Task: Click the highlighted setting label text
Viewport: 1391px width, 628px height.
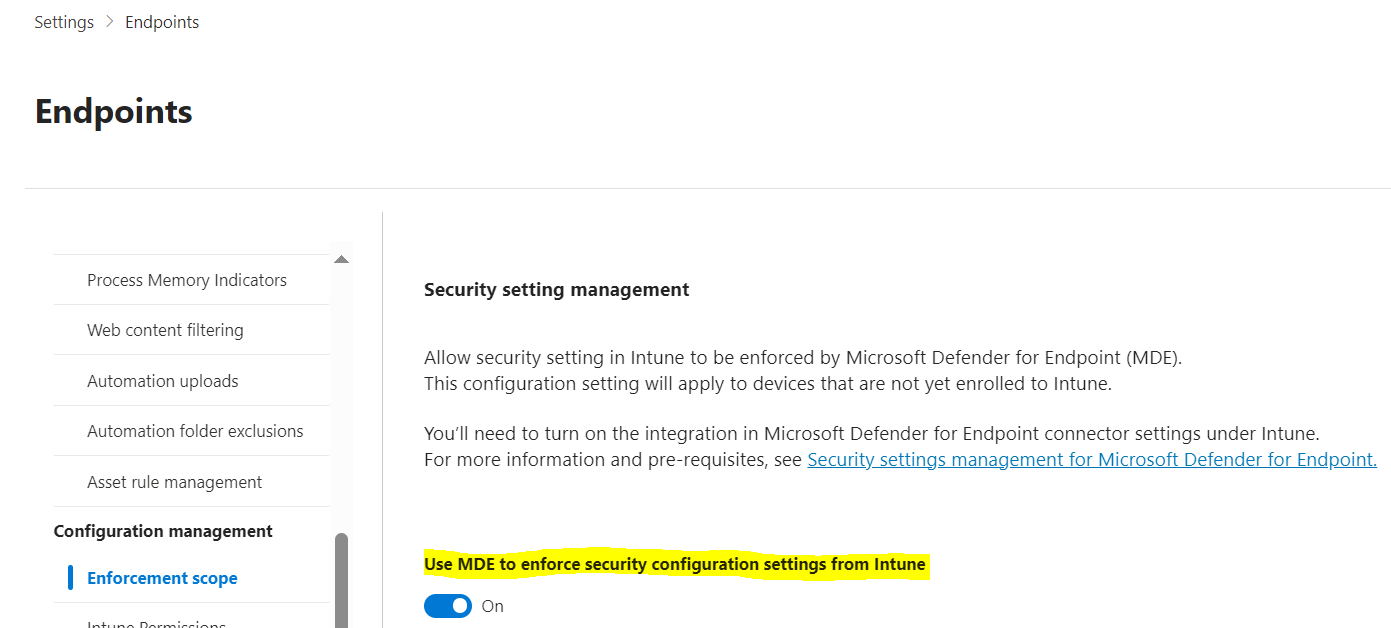Action: pyautogui.click(x=675, y=563)
